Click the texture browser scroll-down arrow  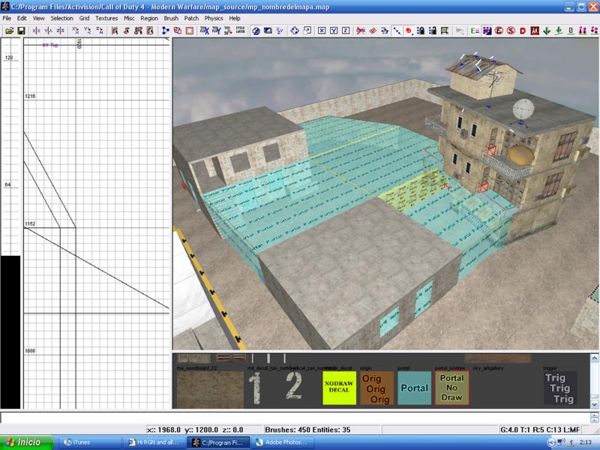tap(594, 404)
